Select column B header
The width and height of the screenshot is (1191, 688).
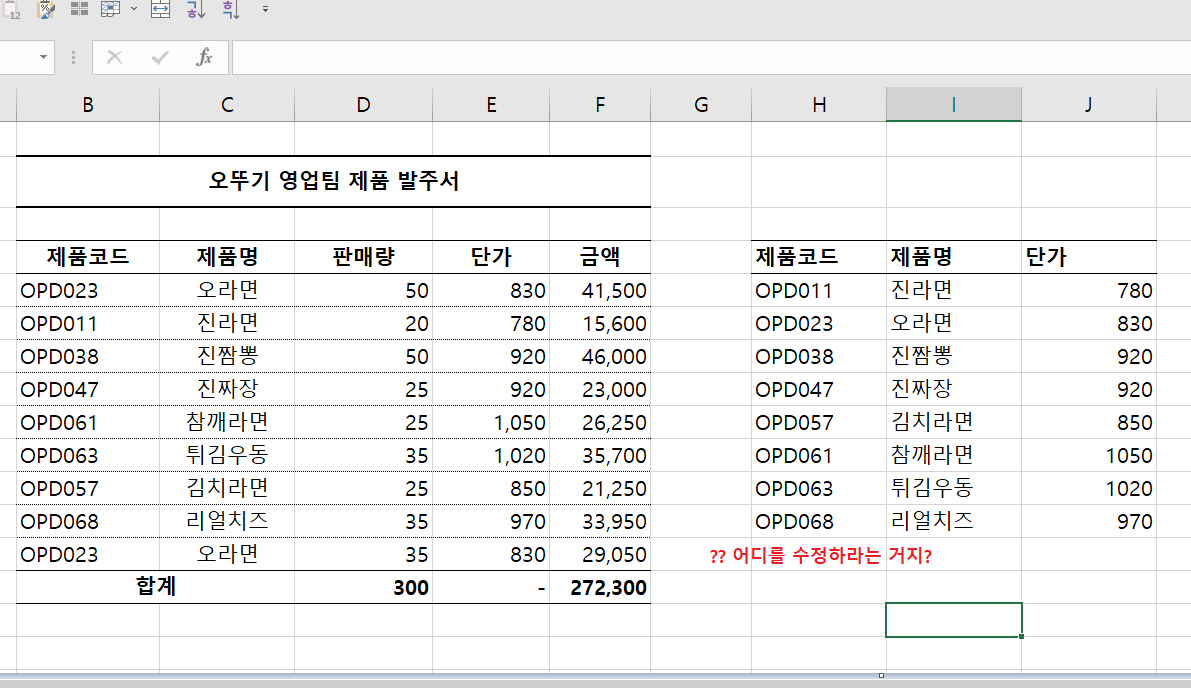pyautogui.click(x=88, y=105)
